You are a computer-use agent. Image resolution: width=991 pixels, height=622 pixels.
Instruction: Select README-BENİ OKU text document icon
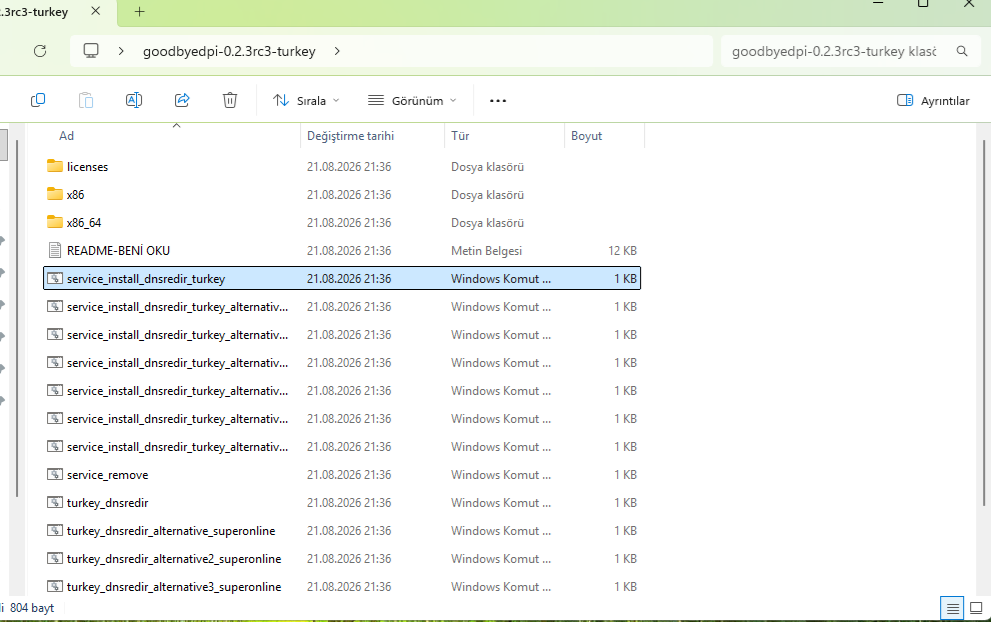55,250
